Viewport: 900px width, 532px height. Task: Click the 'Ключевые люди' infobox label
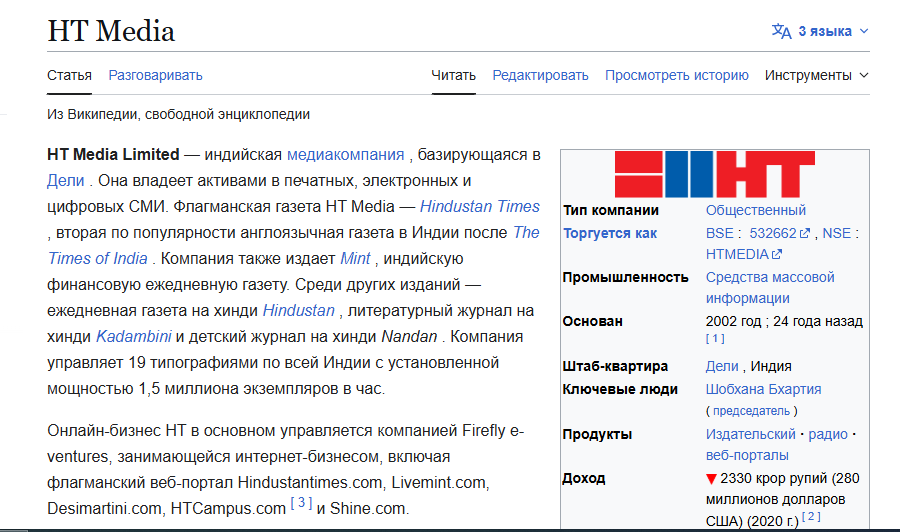click(620, 389)
